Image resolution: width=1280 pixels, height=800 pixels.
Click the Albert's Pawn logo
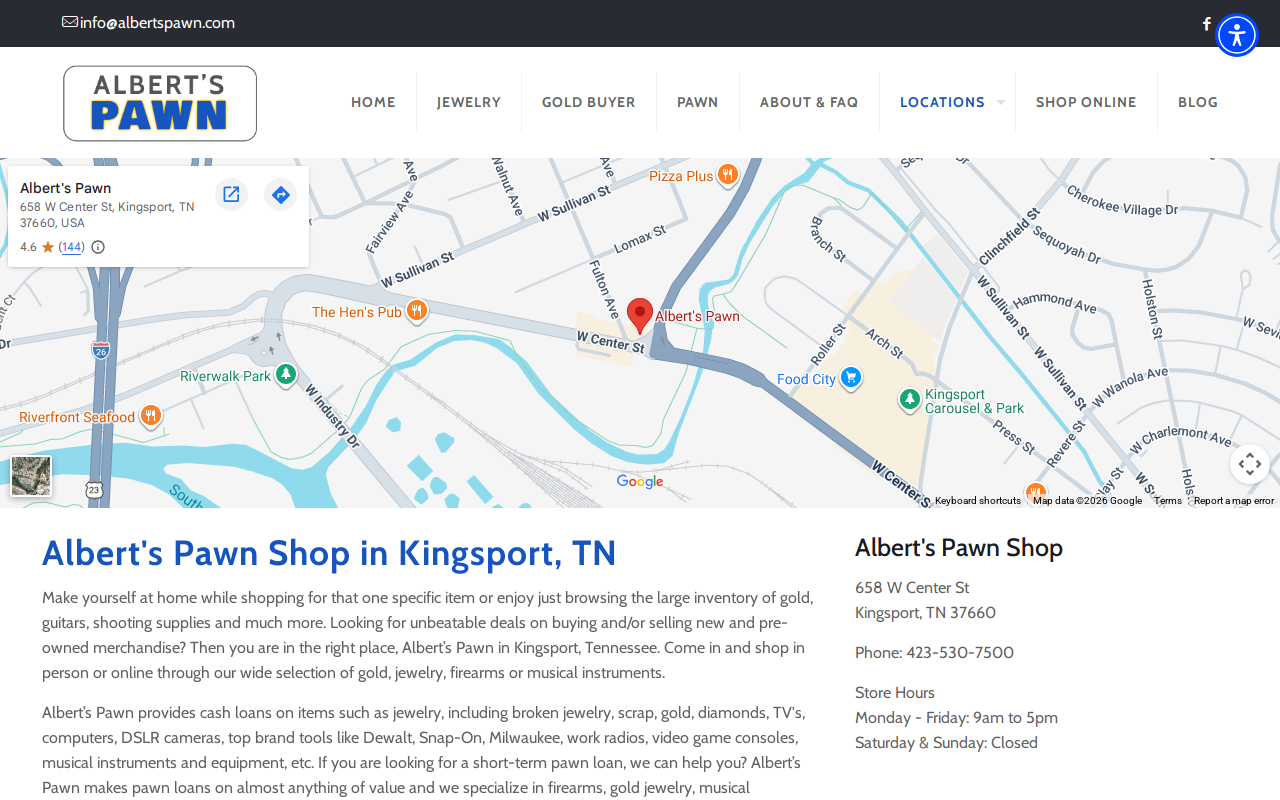pos(160,103)
